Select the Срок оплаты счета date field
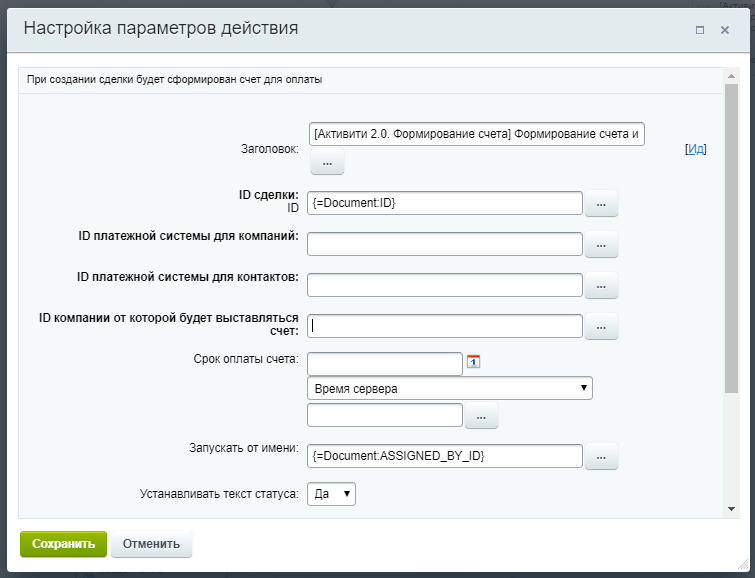The image size is (755, 578). tap(385, 363)
